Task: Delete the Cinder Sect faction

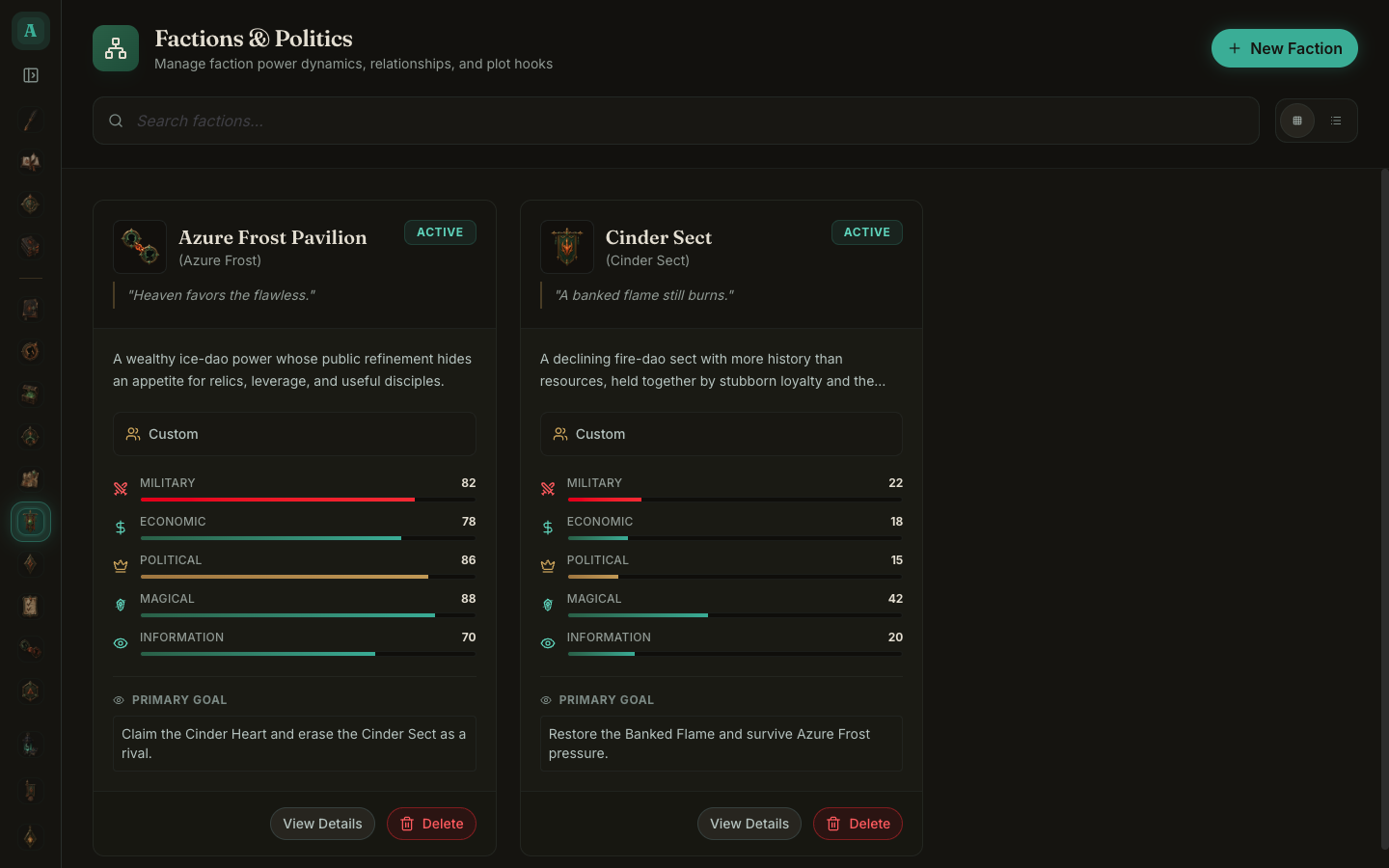Action: [858, 824]
